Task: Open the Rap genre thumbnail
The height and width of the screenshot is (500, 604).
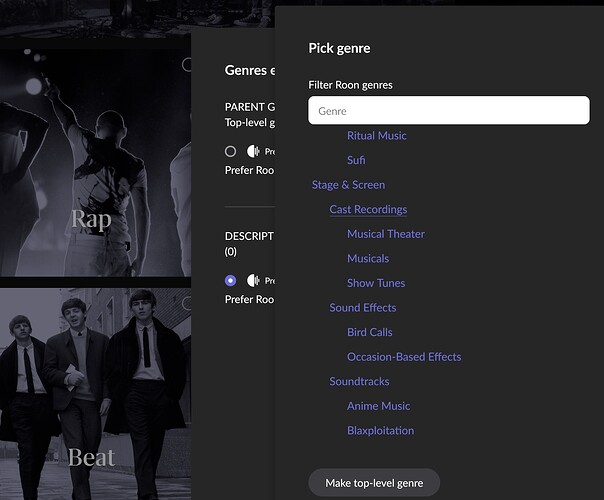Action: click(95, 162)
